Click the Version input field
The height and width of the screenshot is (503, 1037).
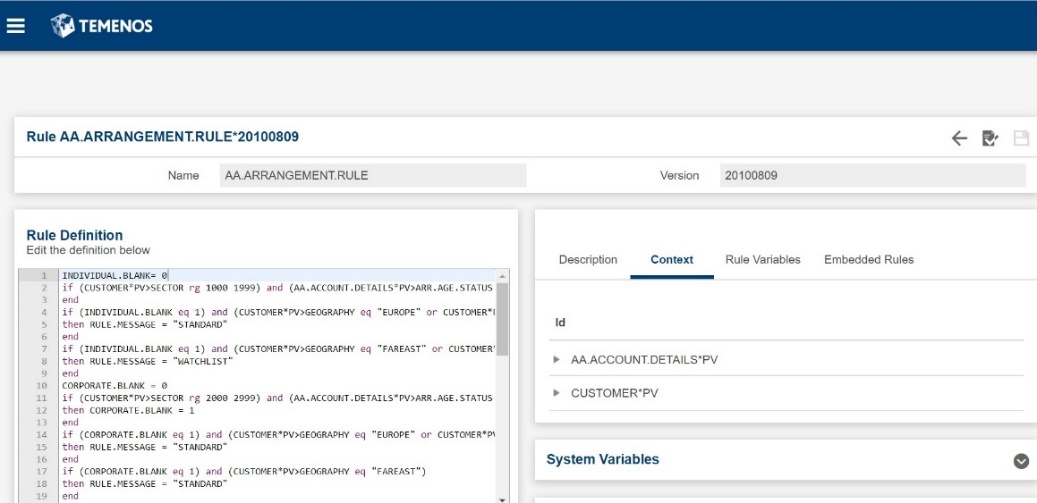(872, 176)
